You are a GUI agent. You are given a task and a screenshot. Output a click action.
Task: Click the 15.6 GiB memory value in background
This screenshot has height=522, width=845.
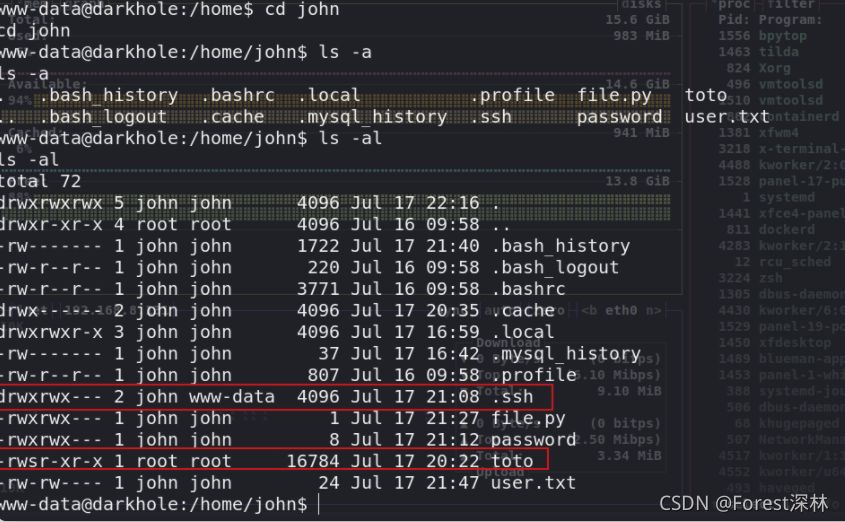[637, 20]
